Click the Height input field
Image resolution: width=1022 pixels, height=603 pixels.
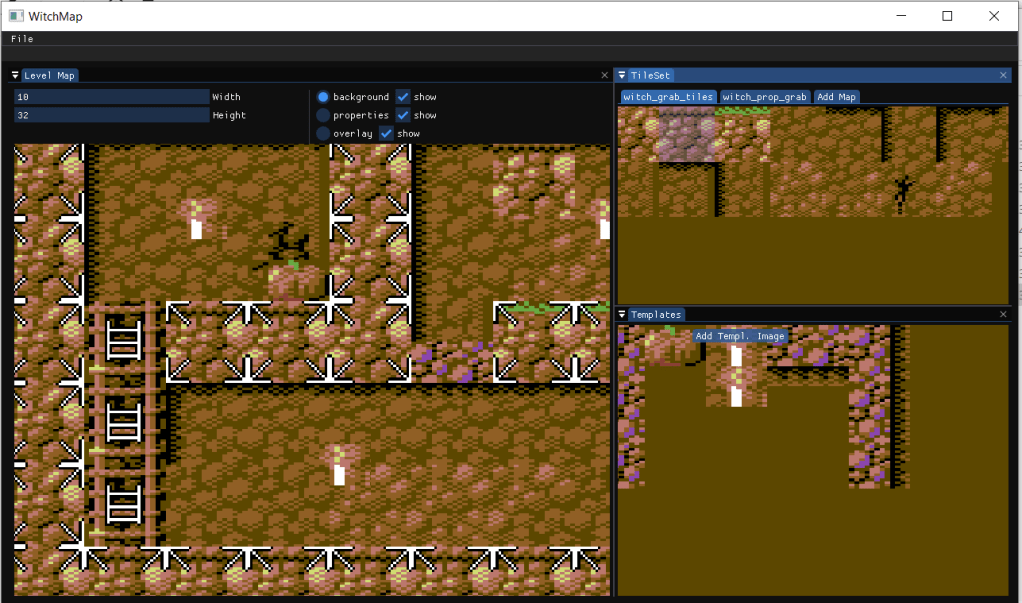point(111,115)
